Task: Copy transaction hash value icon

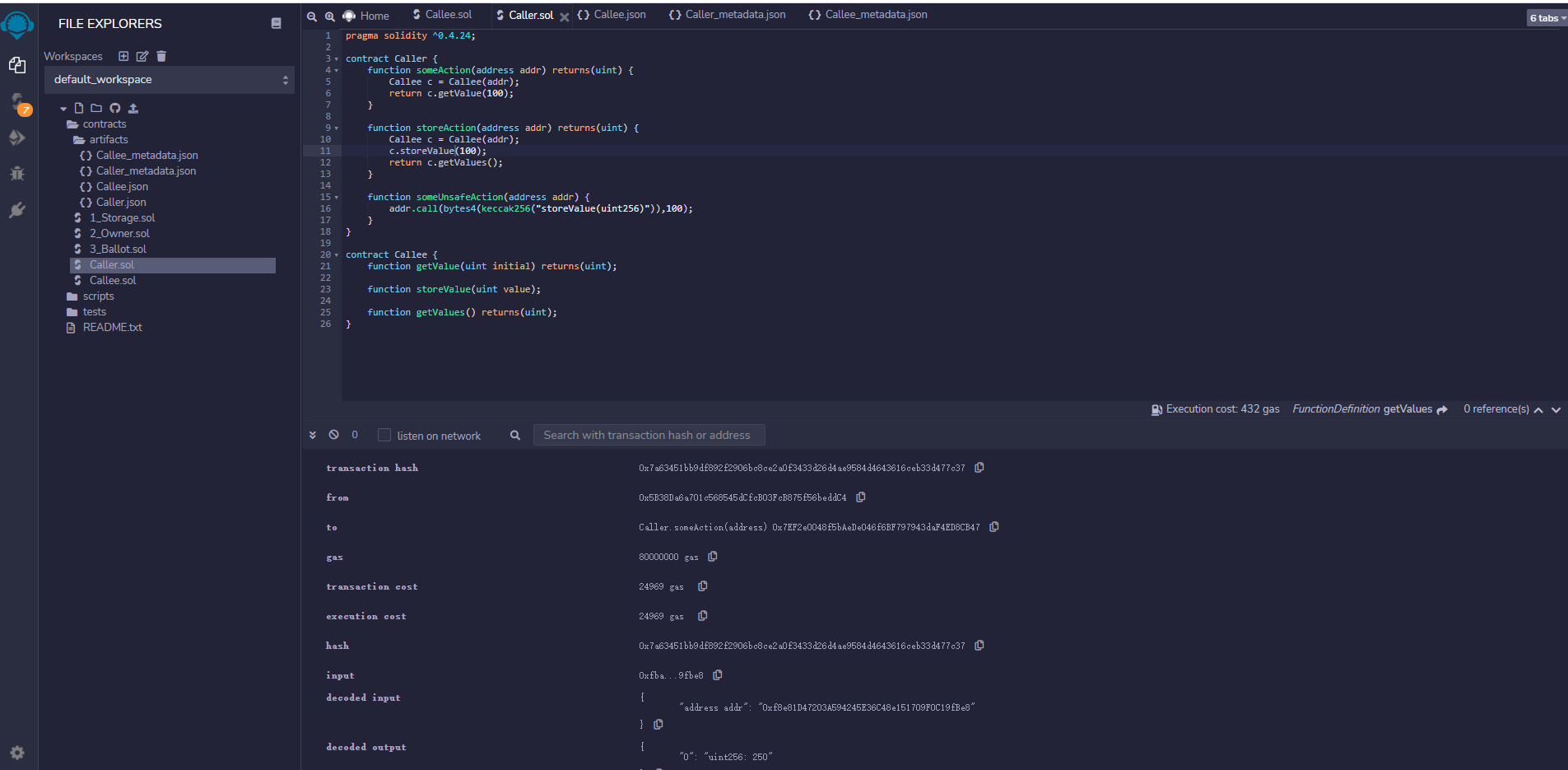Action: pos(979,468)
